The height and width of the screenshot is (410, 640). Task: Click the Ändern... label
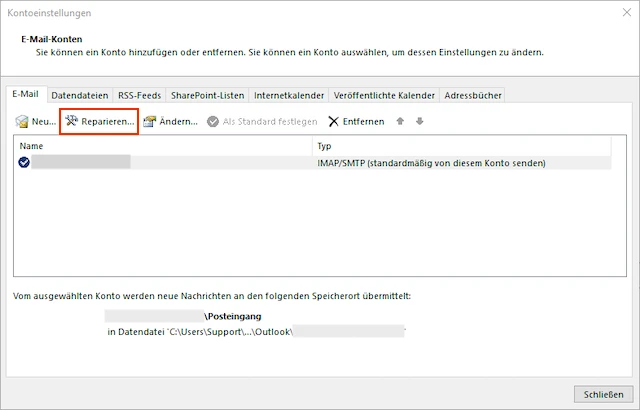pyautogui.click(x=178, y=122)
